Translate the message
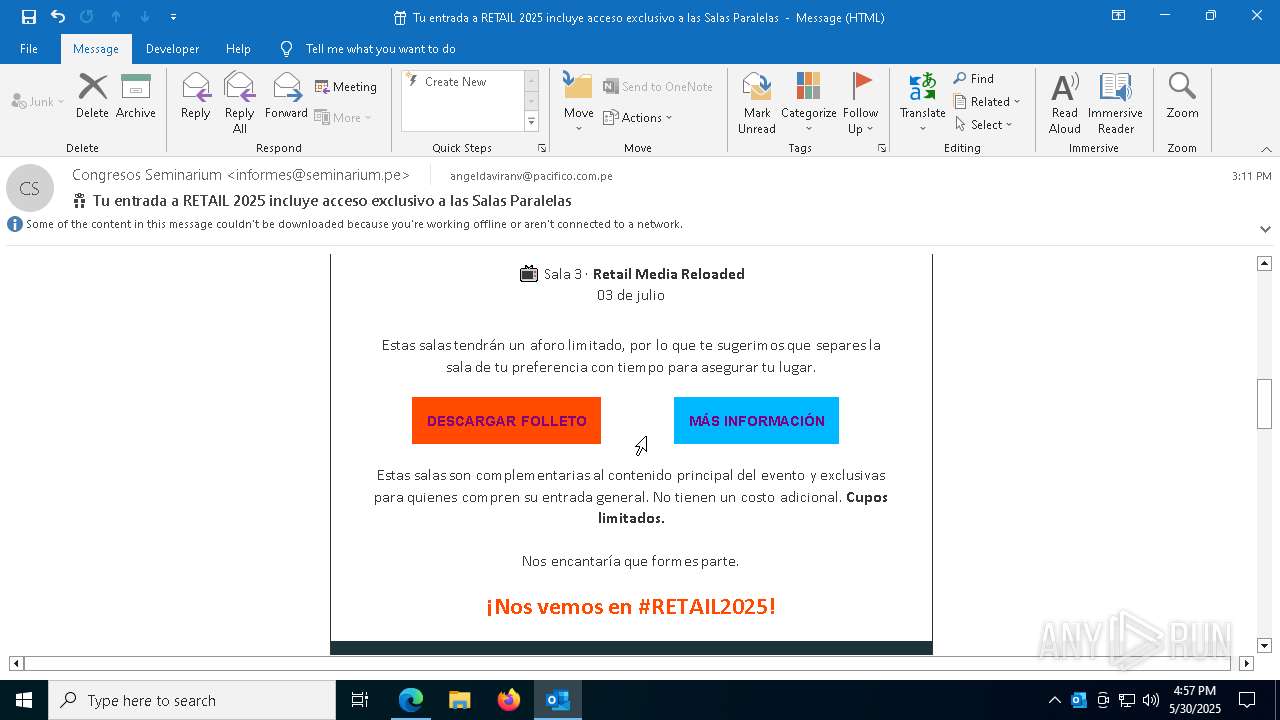 click(x=923, y=102)
